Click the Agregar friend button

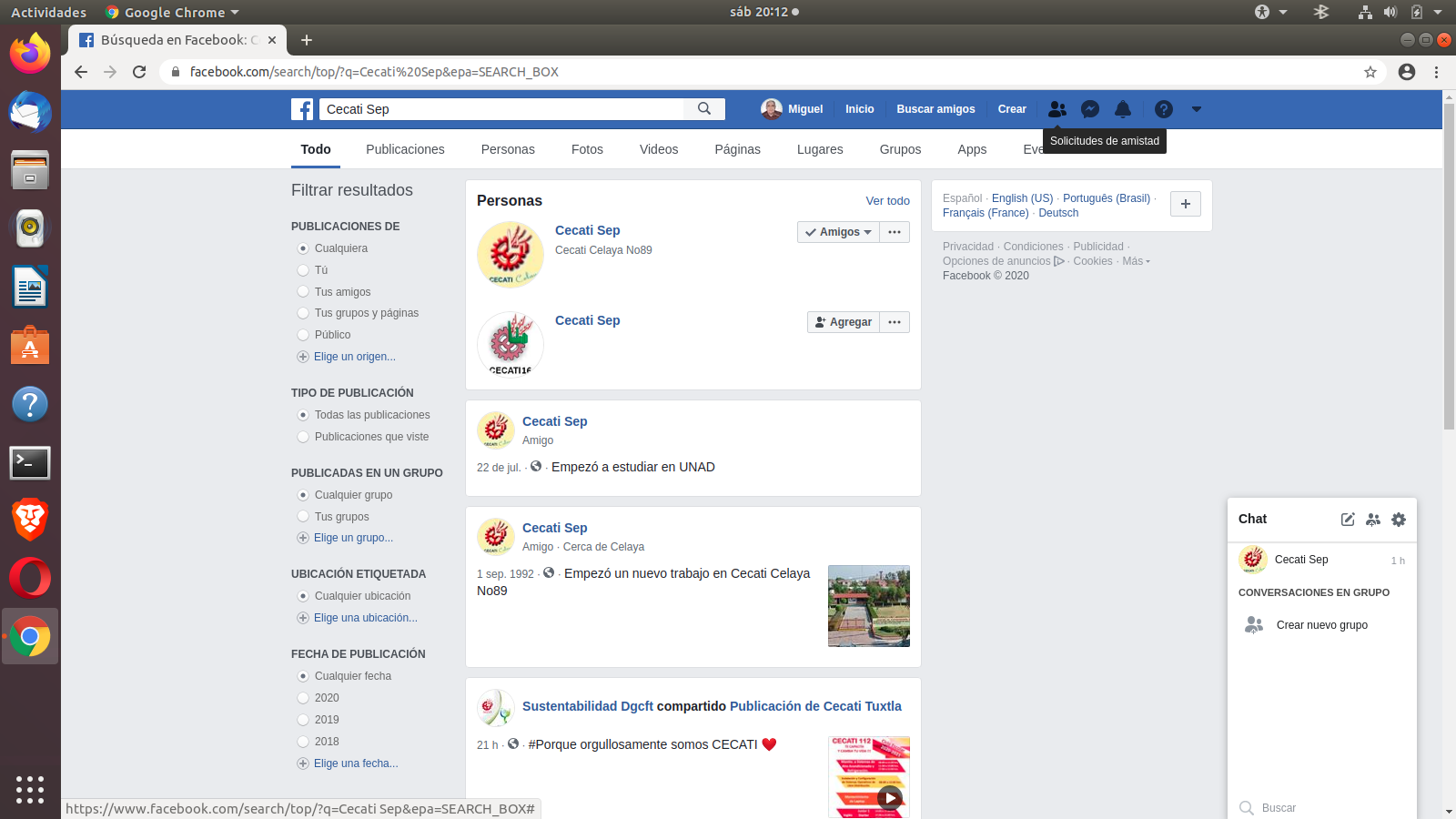[844, 322]
